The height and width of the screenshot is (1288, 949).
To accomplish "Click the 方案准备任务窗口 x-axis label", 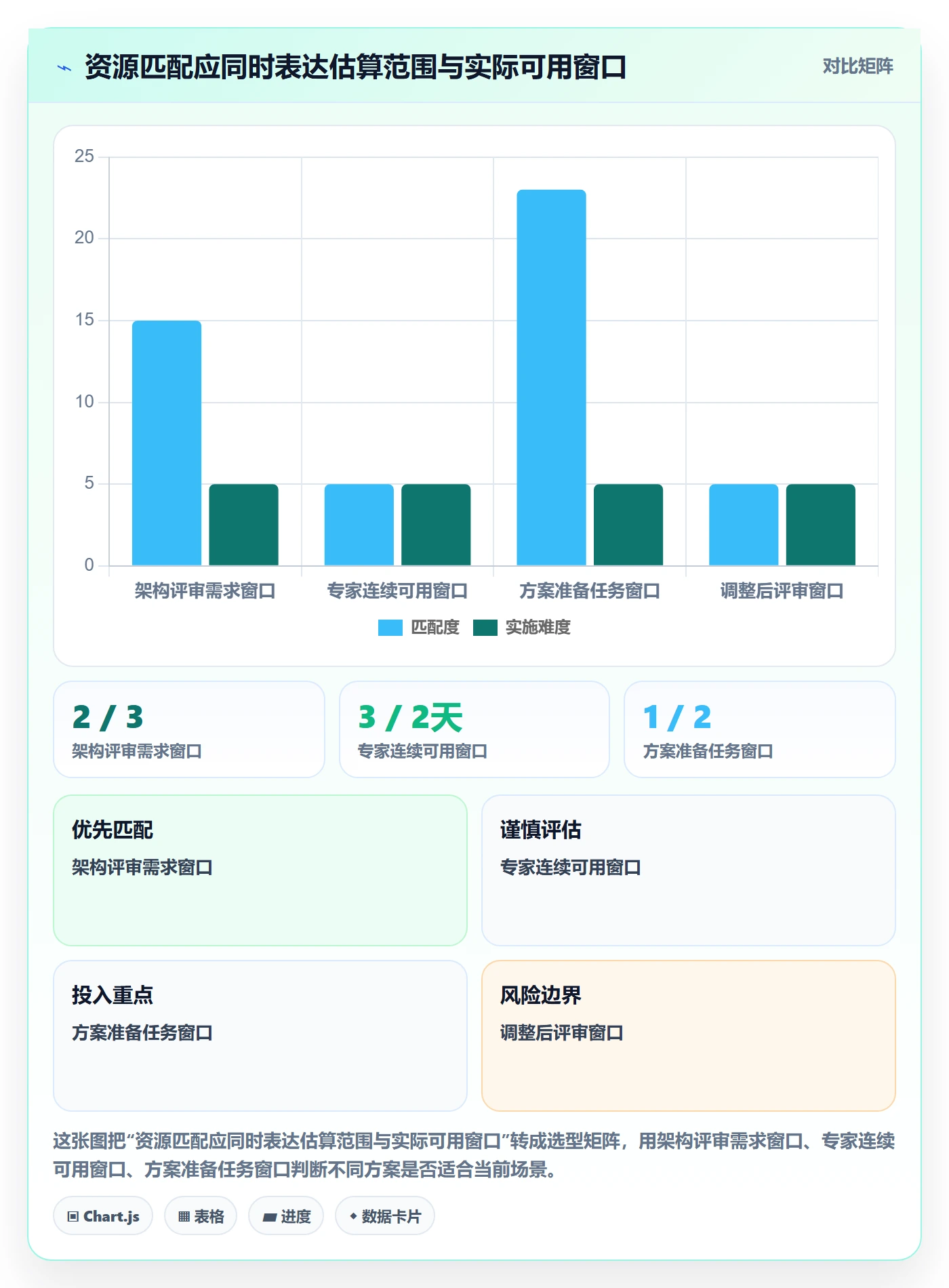I will click(590, 591).
